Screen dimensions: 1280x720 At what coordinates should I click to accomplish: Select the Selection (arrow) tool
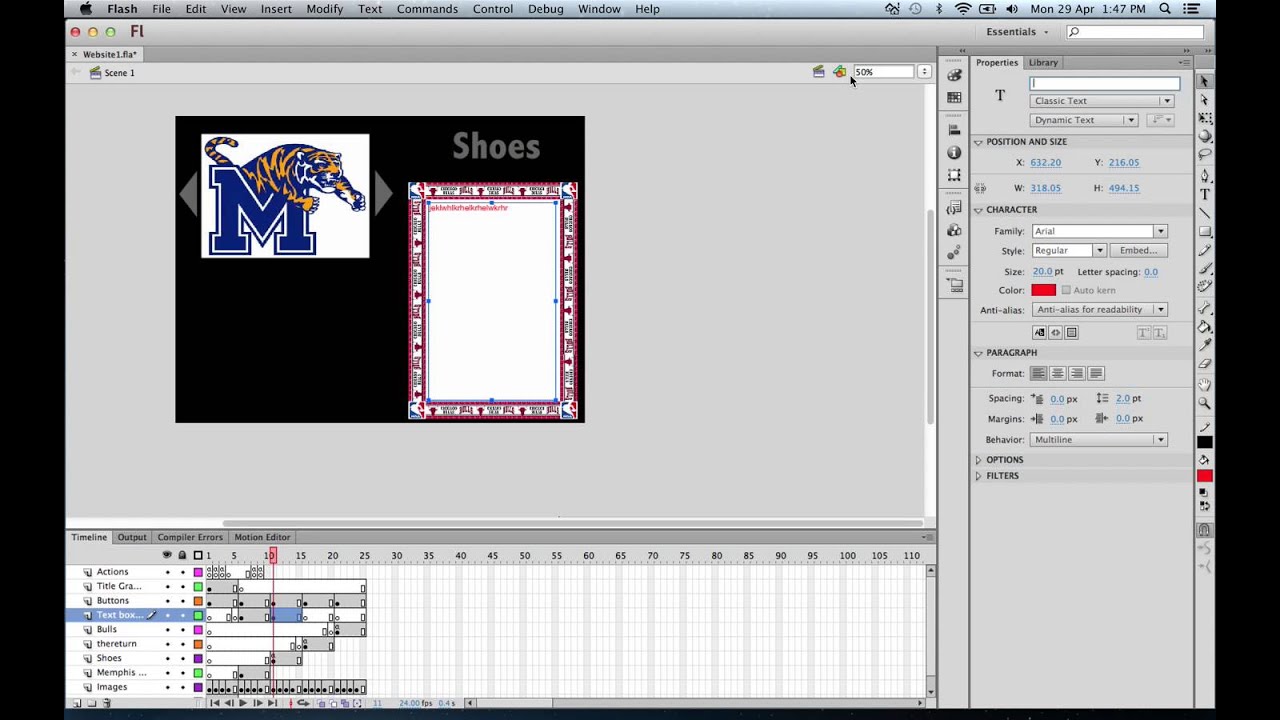click(x=1204, y=81)
